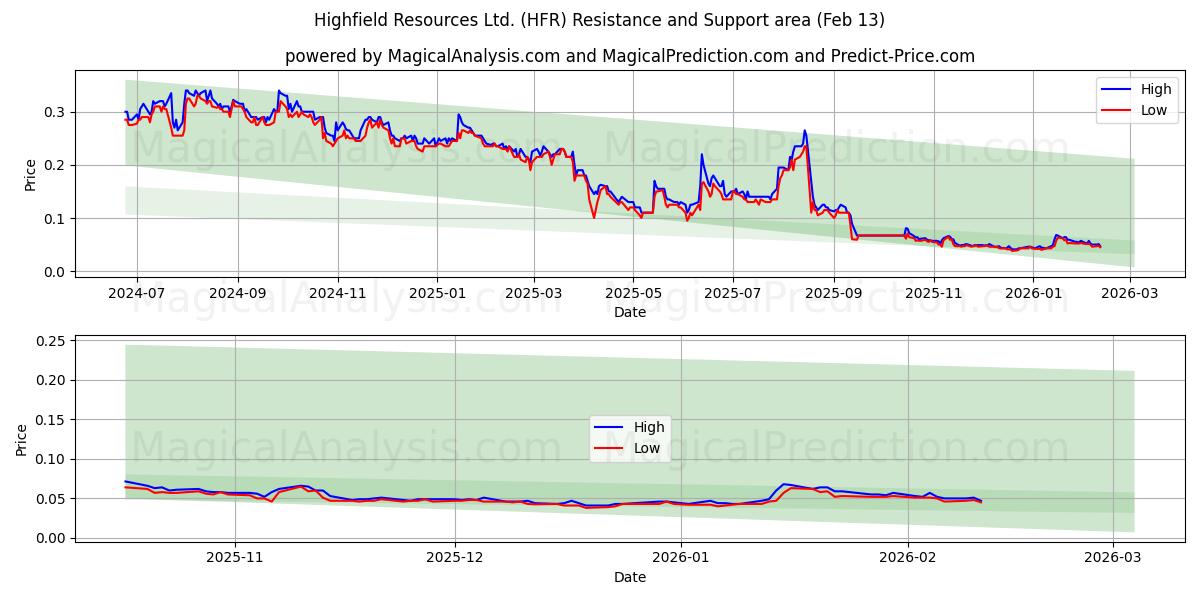The width and height of the screenshot is (1200, 600).
Task: Select the '0.10' y-axis tick in bottom chart
Action: click(x=50, y=459)
